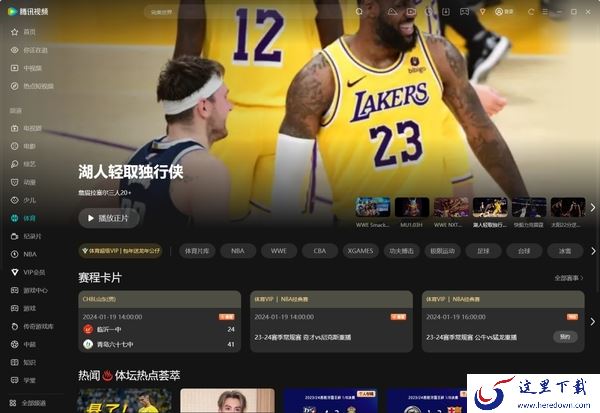Click the video camera icon in title bar
Screen dimensions: 600x413
tap(411, 12)
